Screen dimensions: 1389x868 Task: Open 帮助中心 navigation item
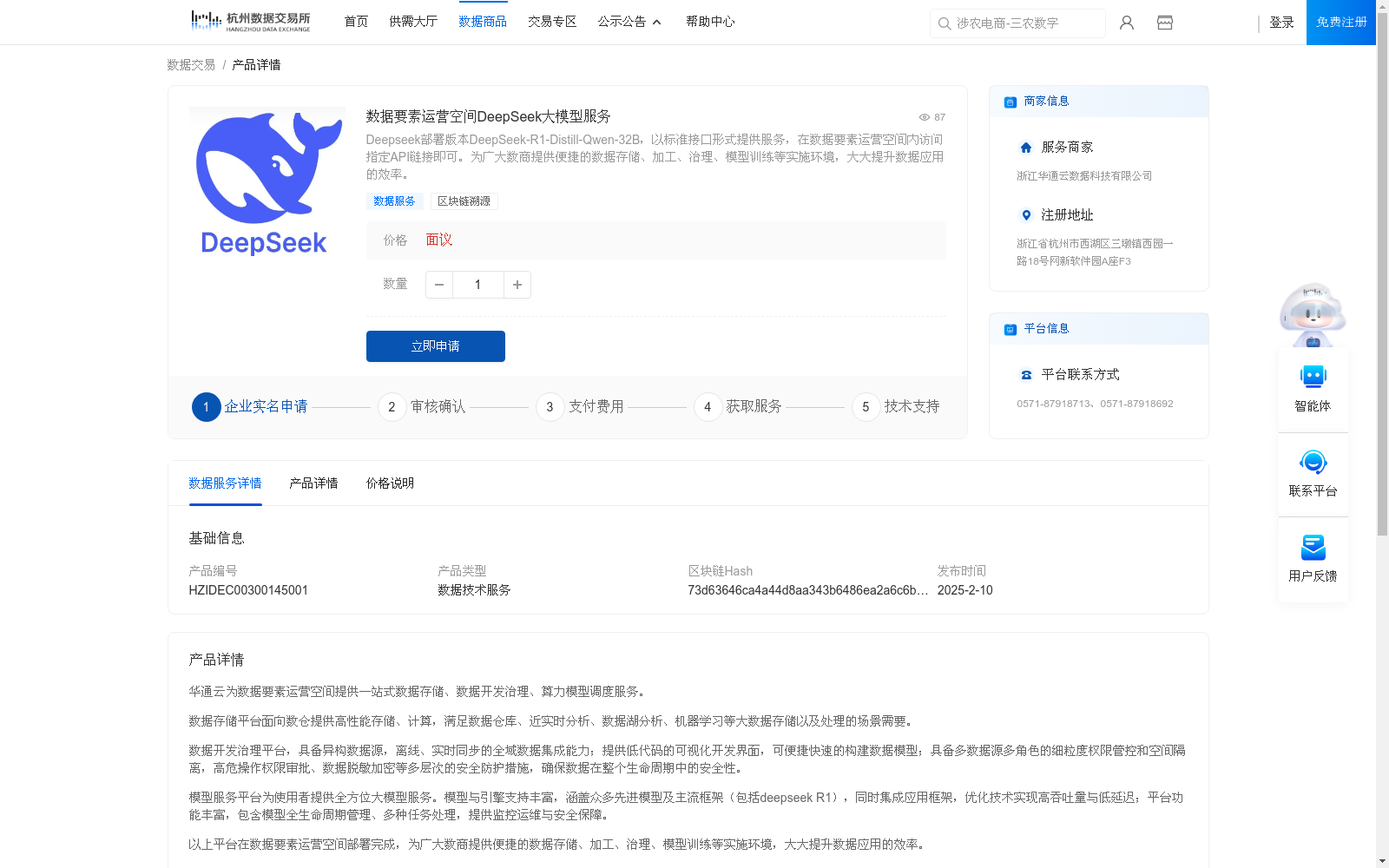click(x=710, y=22)
